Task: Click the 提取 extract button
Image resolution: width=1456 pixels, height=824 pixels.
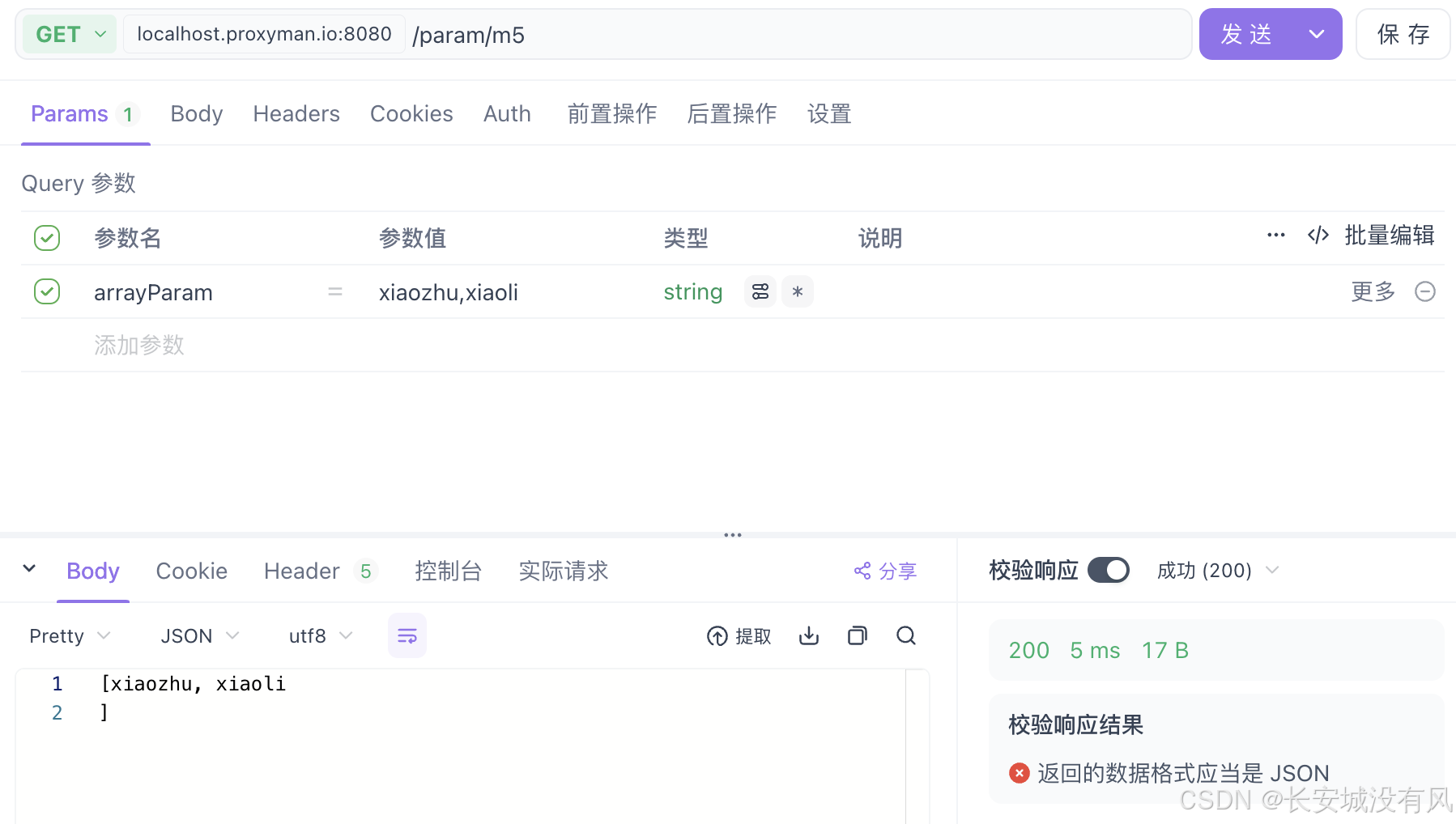Action: point(739,636)
